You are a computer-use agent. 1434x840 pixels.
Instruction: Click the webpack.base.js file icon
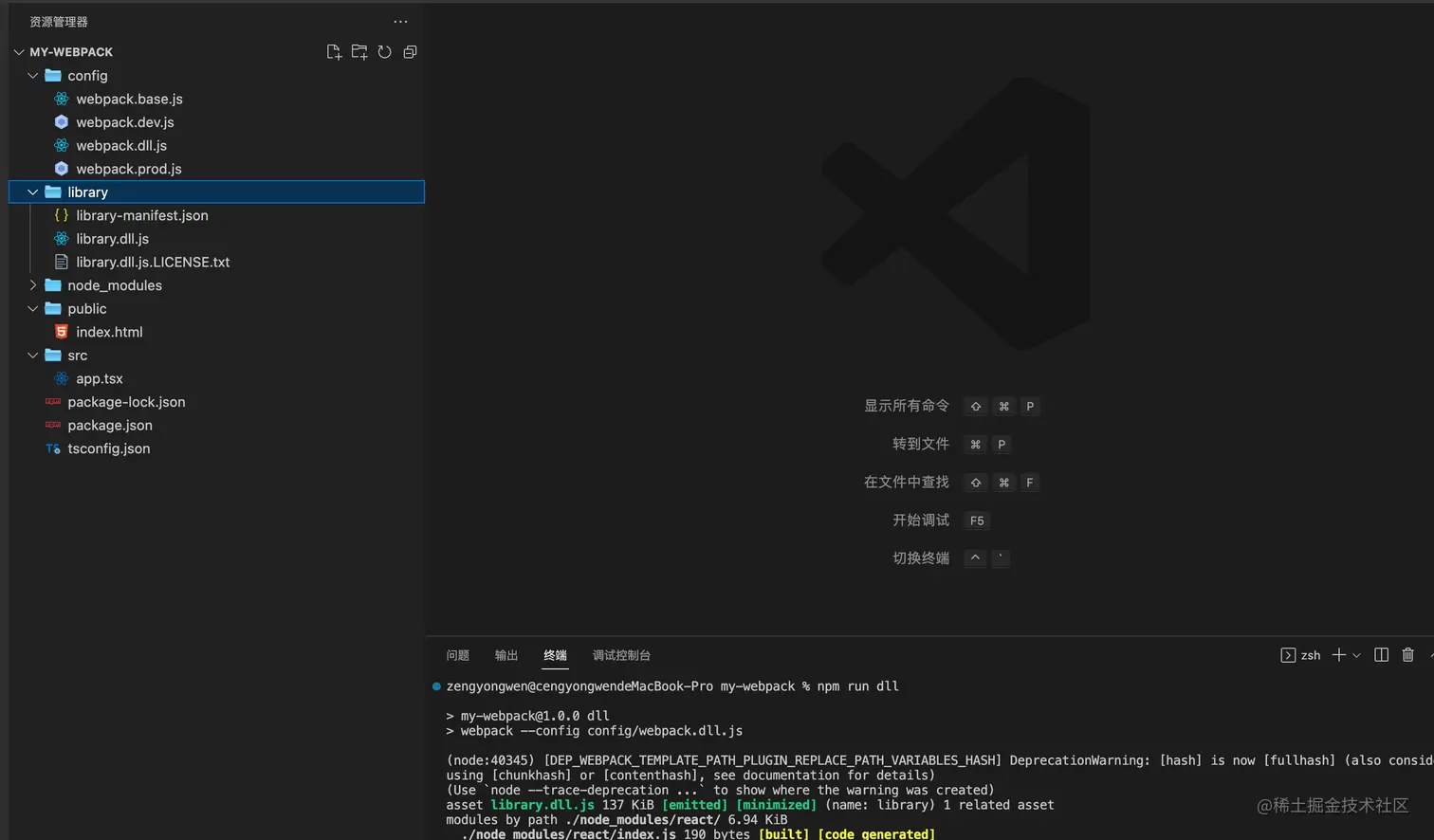(x=62, y=99)
